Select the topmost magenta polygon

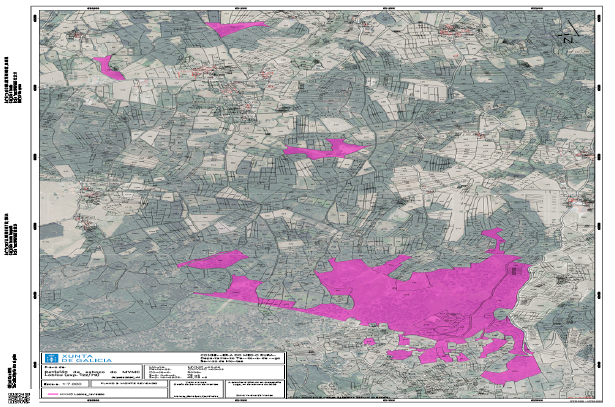point(235,28)
